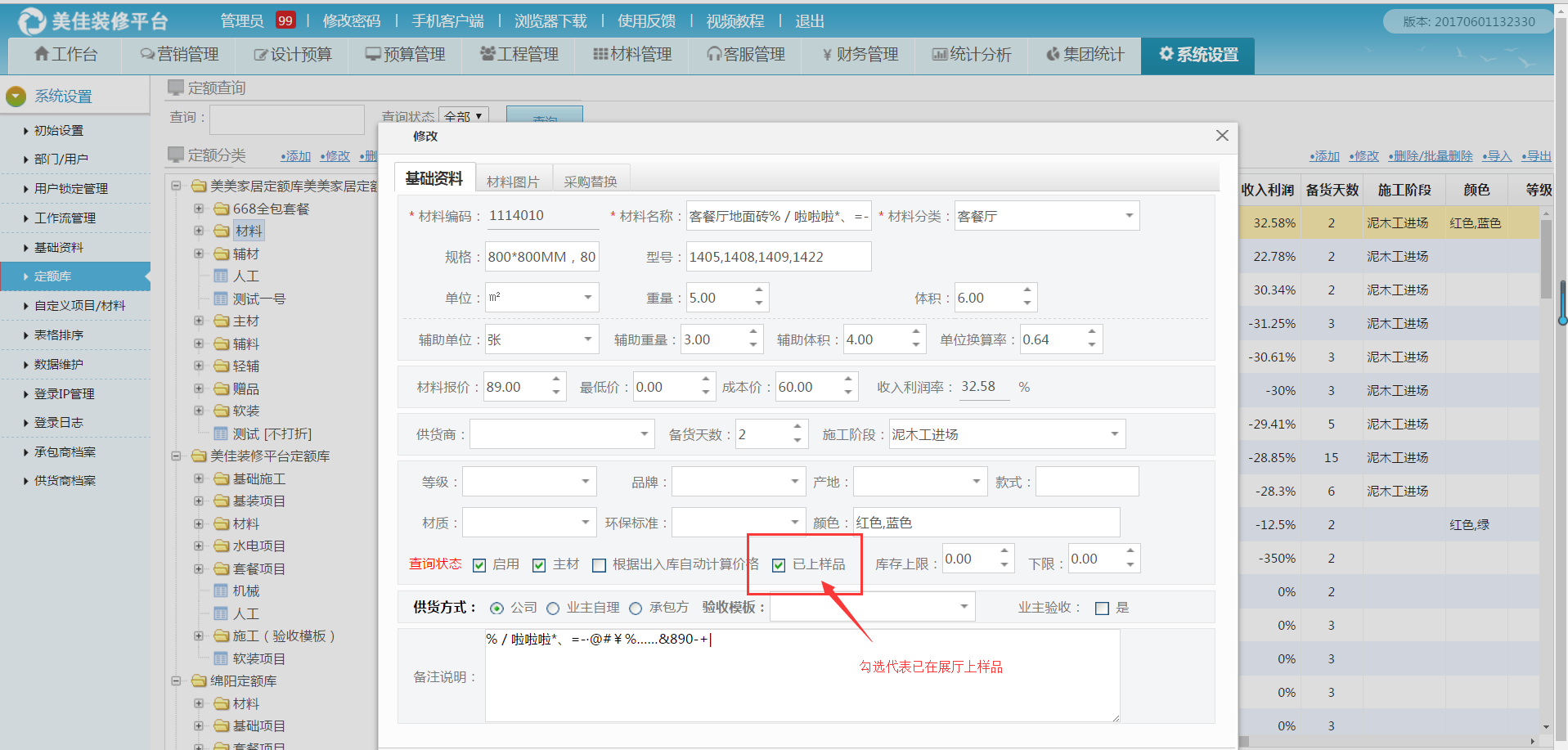Open 统计分析 chart icon
The height and width of the screenshot is (750, 1568).
coord(940,55)
